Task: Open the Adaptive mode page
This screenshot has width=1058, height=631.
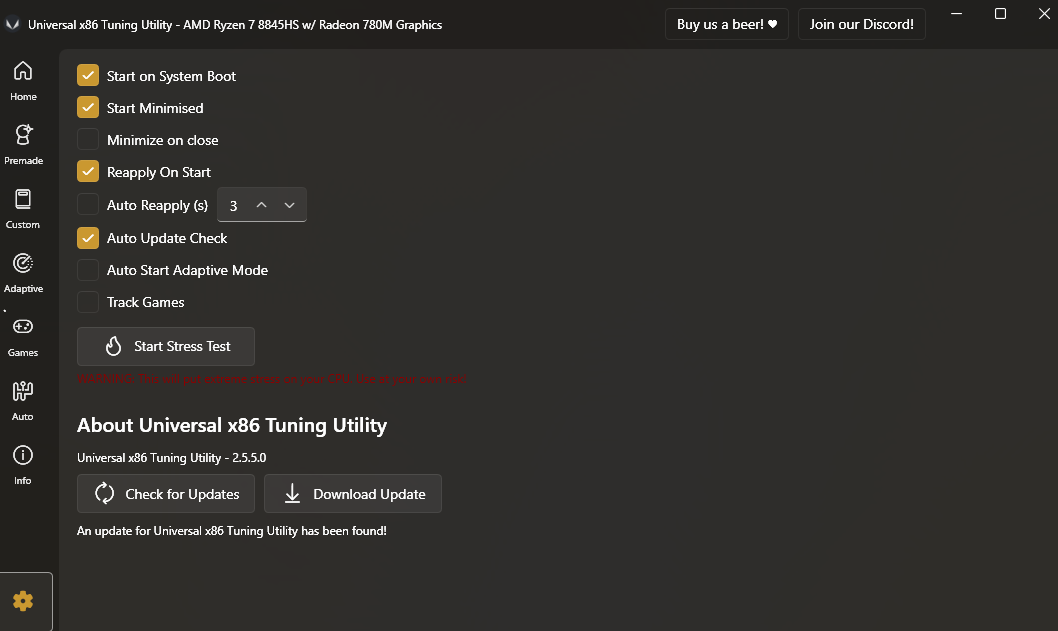Action: pos(23,272)
